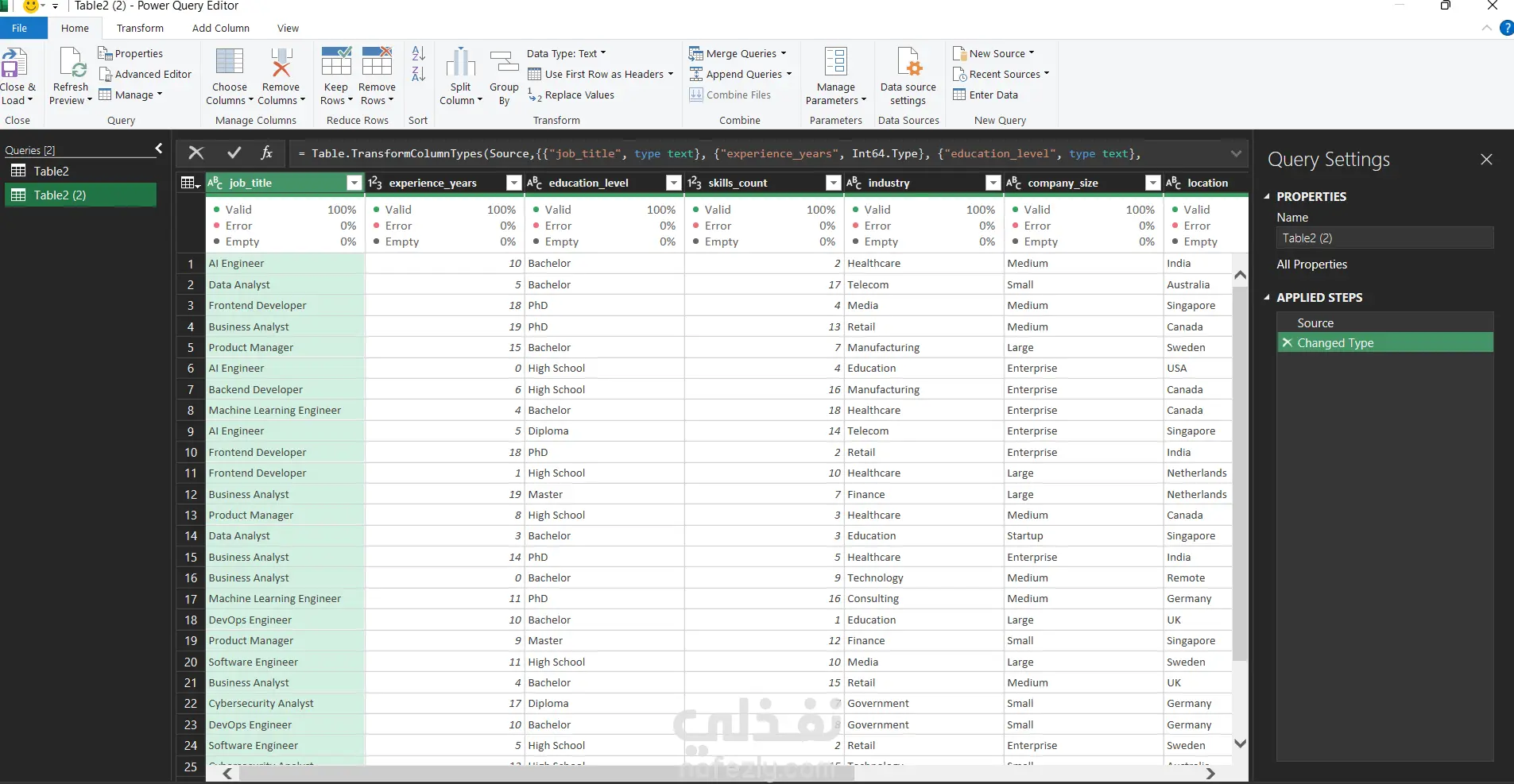Open the Data Type: Text dropdown
This screenshot has height=784, width=1514.
(x=567, y=53)
